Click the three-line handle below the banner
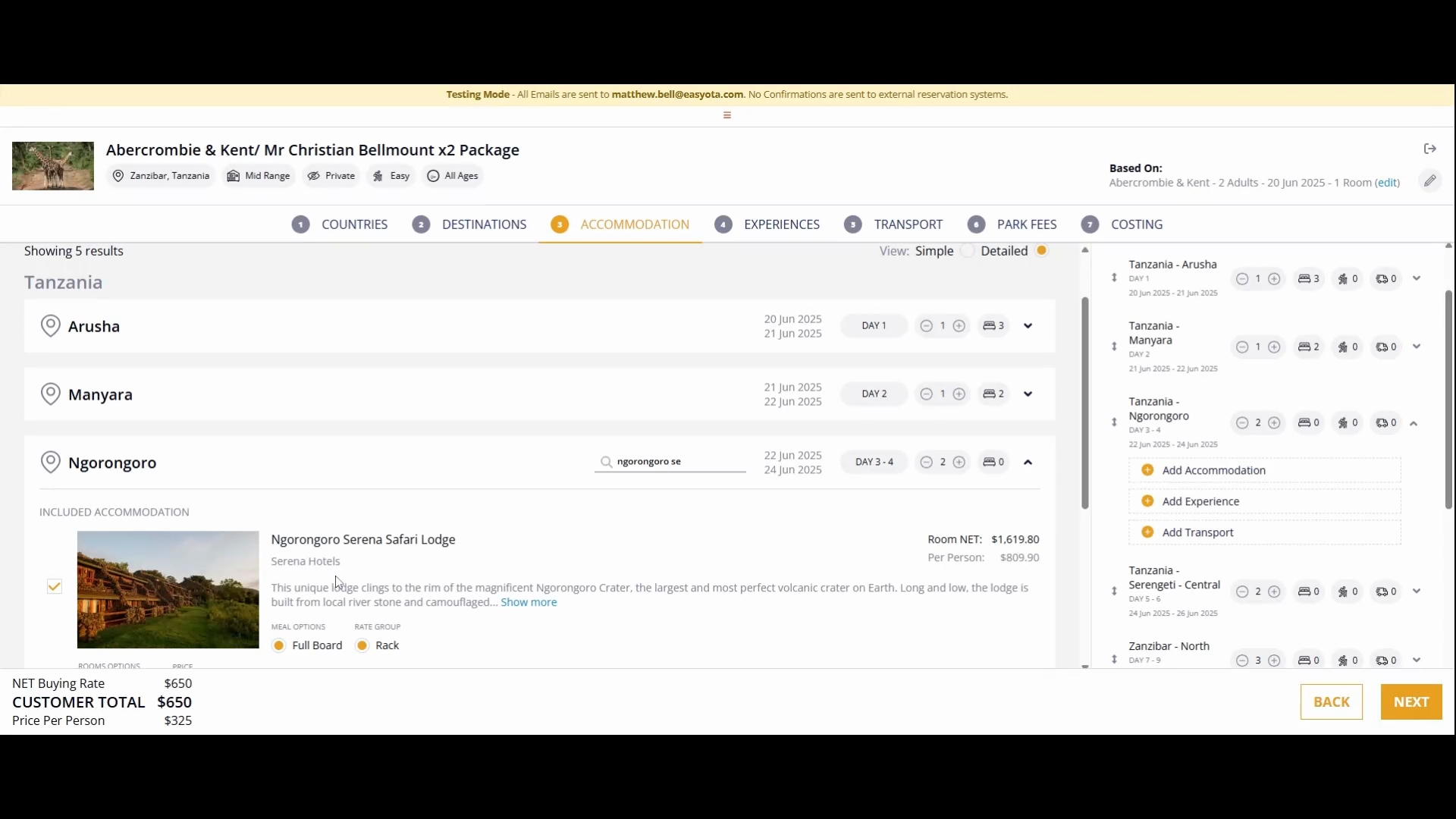The width and height of the screenshot is (1456, 819). tap(726, 115)
